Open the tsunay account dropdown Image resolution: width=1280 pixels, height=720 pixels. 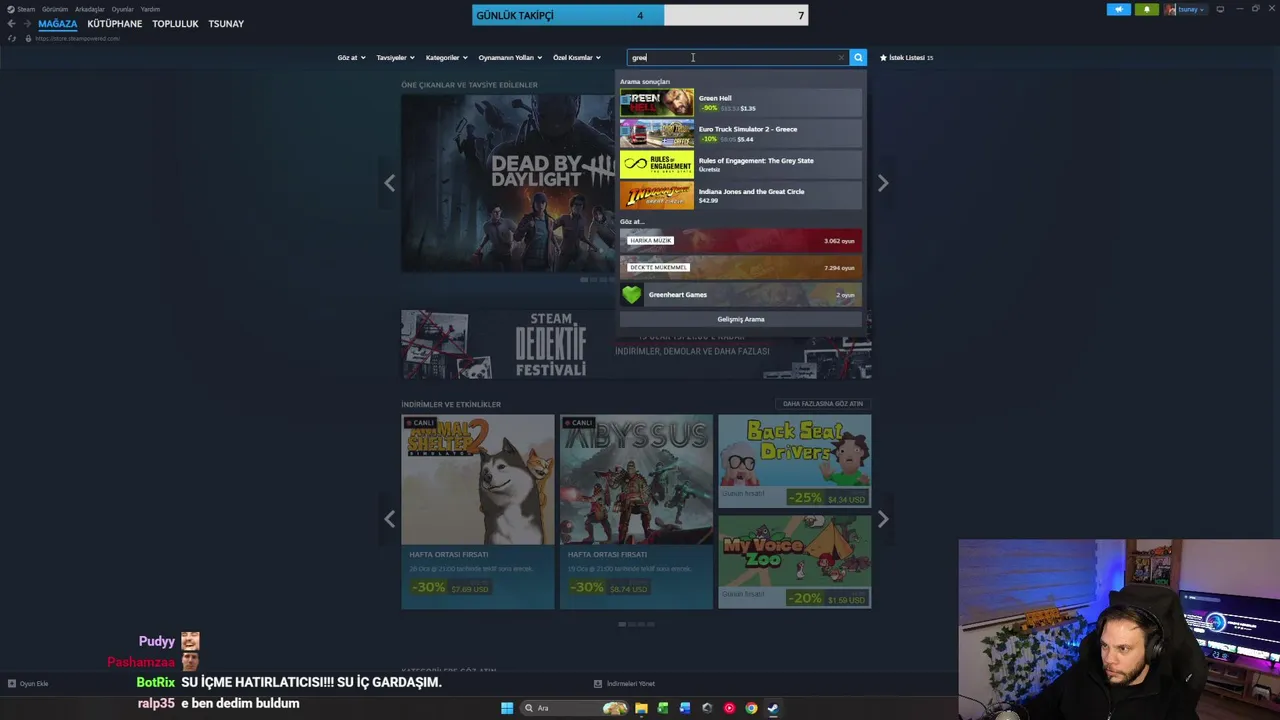coord(1191,9)
